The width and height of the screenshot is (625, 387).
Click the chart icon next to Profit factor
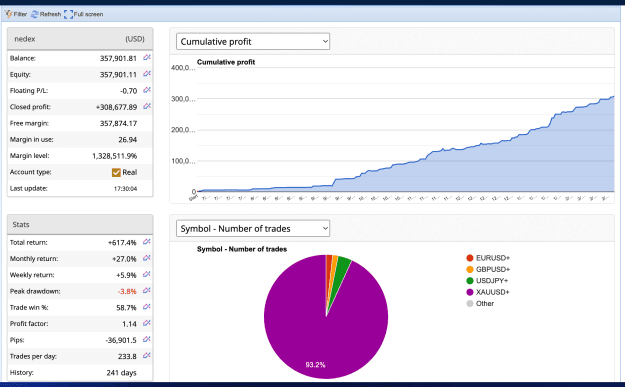tap(147, 323)
